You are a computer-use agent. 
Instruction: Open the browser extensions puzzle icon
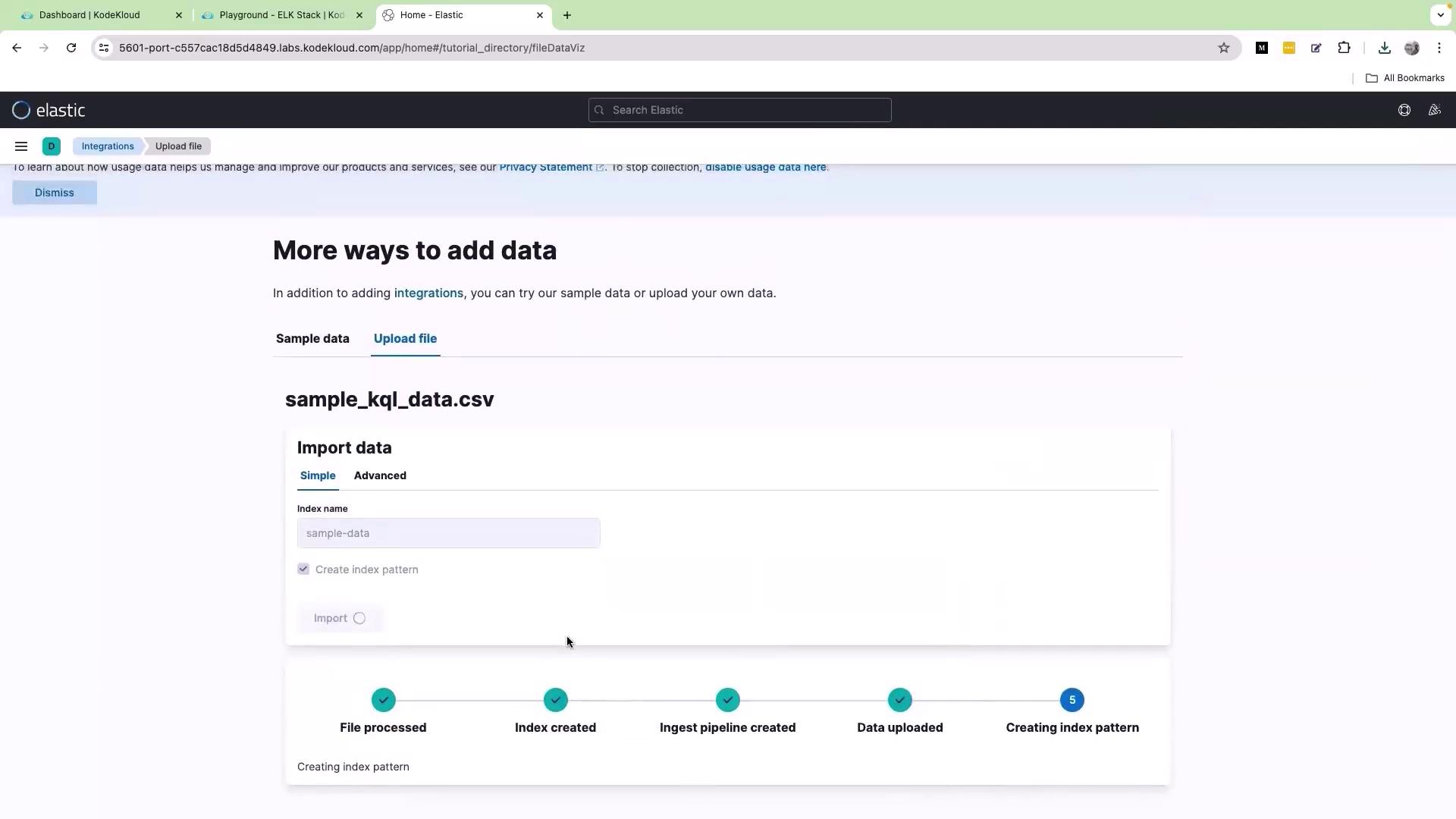[1343, 48]
